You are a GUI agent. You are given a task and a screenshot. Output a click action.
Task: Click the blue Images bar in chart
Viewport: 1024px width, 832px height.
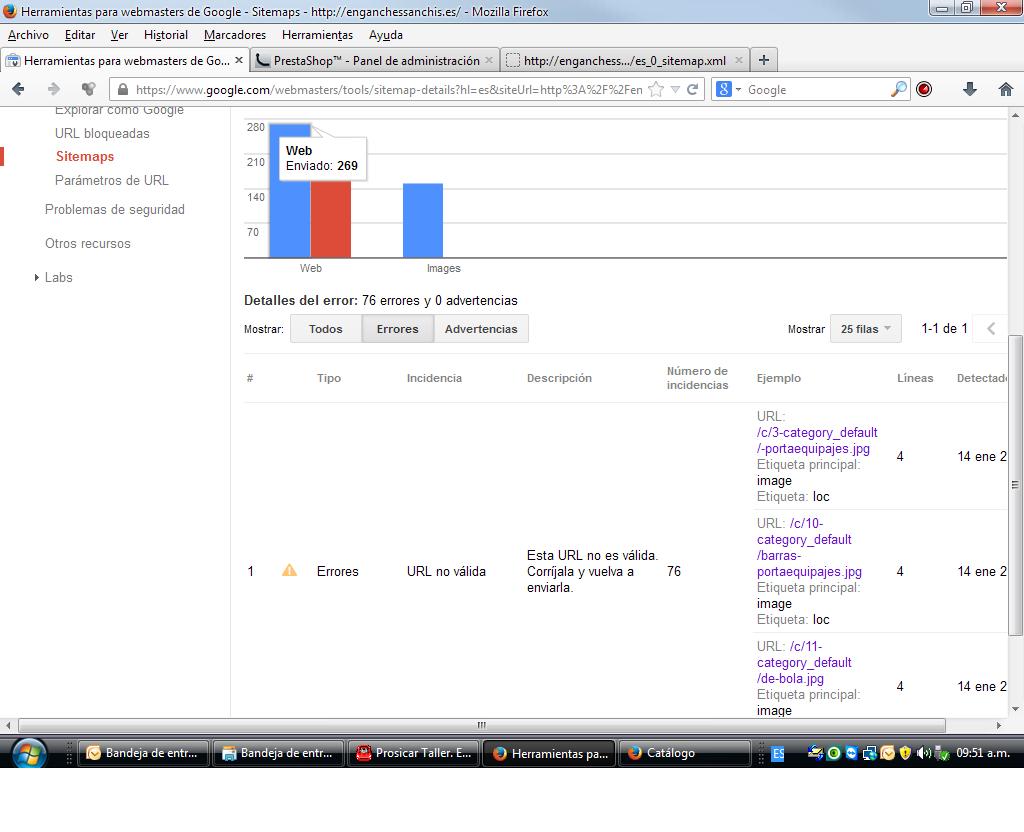[423, 221]
